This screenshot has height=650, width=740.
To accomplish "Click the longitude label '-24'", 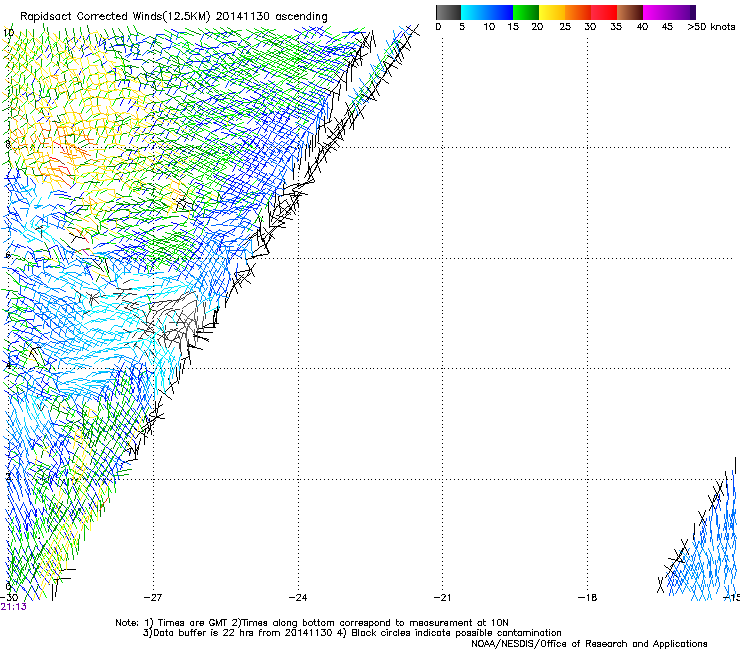I will coord(298,598).
